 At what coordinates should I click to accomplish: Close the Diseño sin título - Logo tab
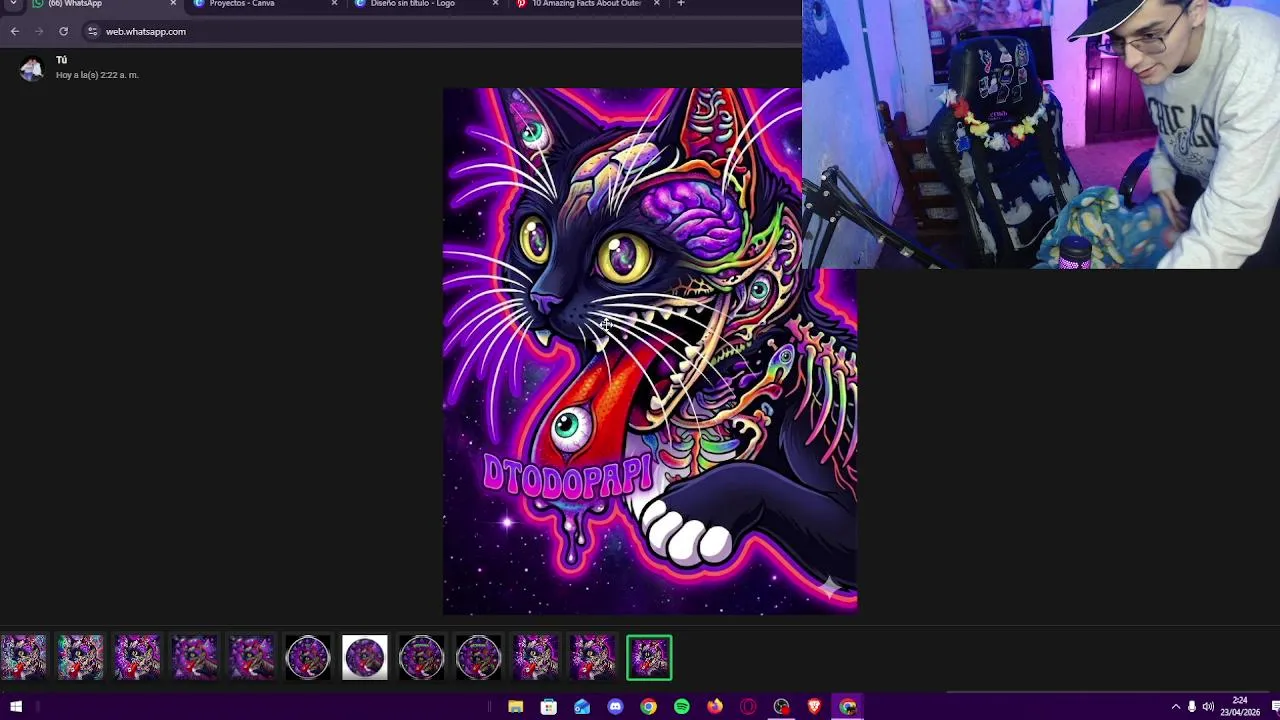pos(495,4)
